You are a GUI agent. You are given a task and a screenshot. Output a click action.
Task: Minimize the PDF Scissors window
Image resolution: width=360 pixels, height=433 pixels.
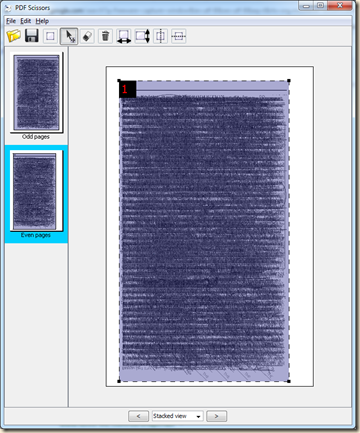click(306, 6)
